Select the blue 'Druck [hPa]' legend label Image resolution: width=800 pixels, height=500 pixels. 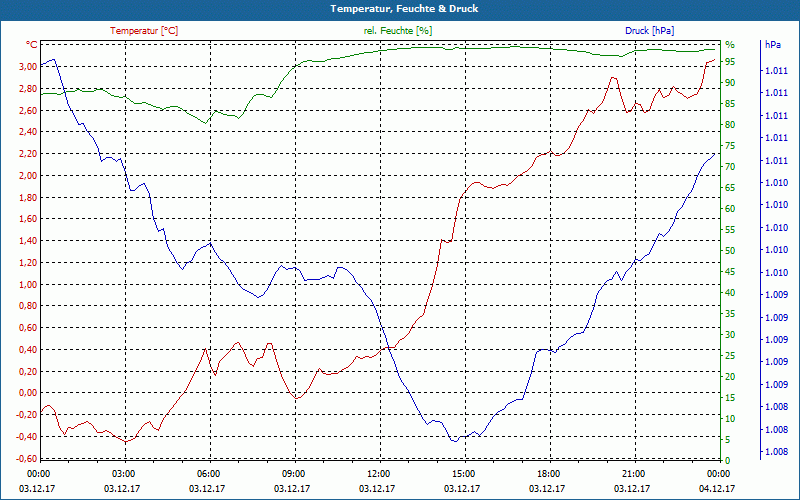tap(649, 31)
